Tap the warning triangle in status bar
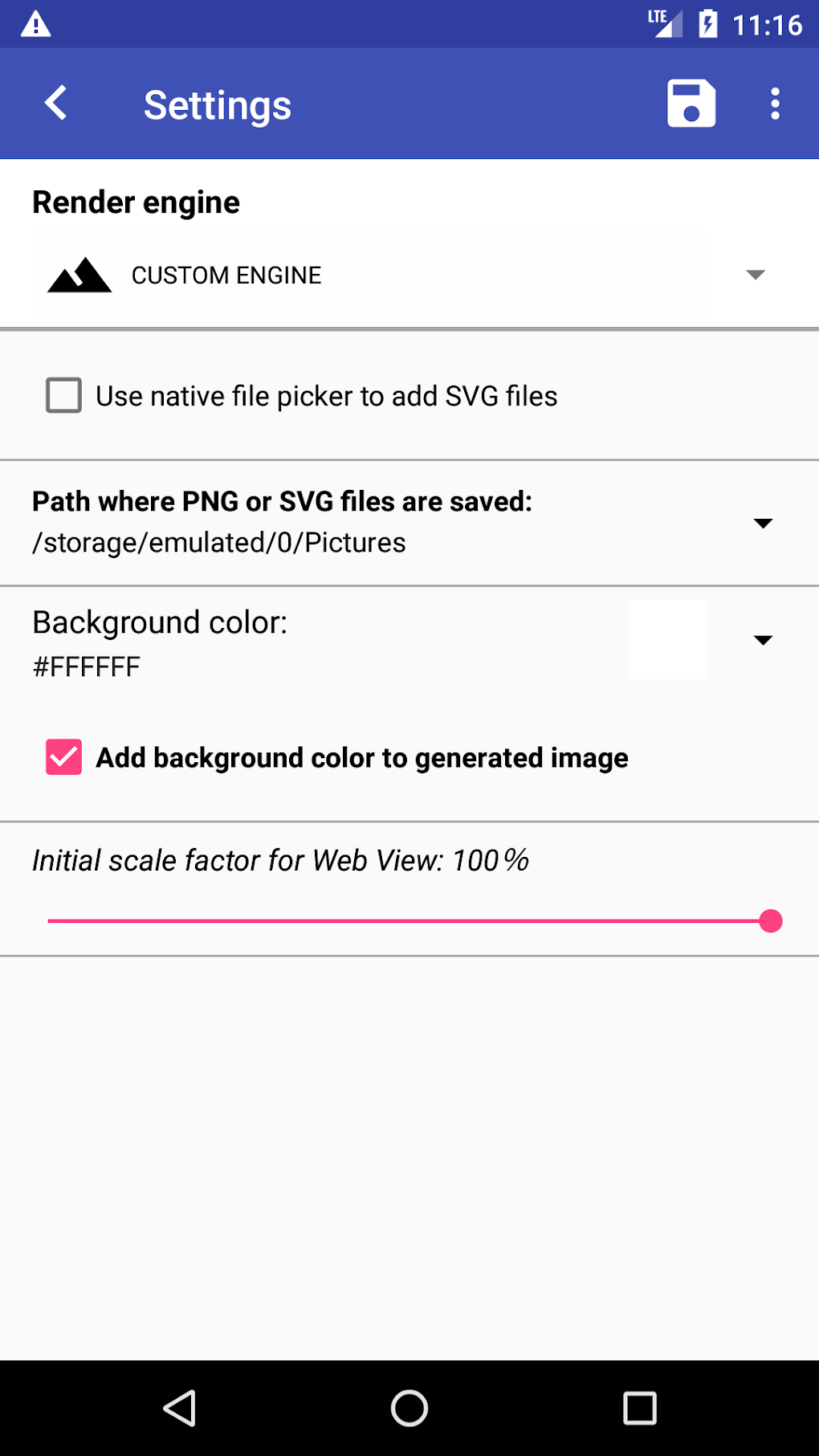This screenshot has height=1456, width=819. click(36, 24)
